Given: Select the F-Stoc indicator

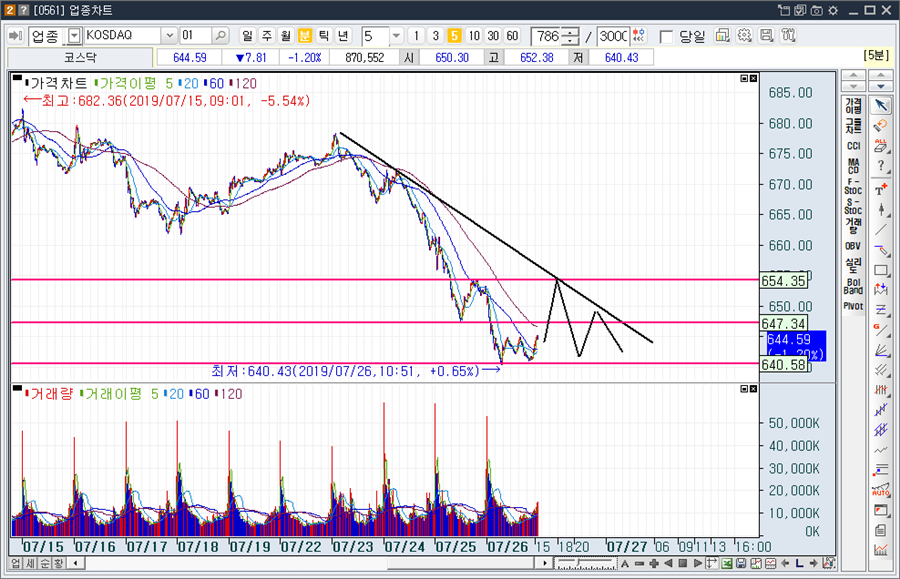Looking at the screenshot, I should [854, 186].
